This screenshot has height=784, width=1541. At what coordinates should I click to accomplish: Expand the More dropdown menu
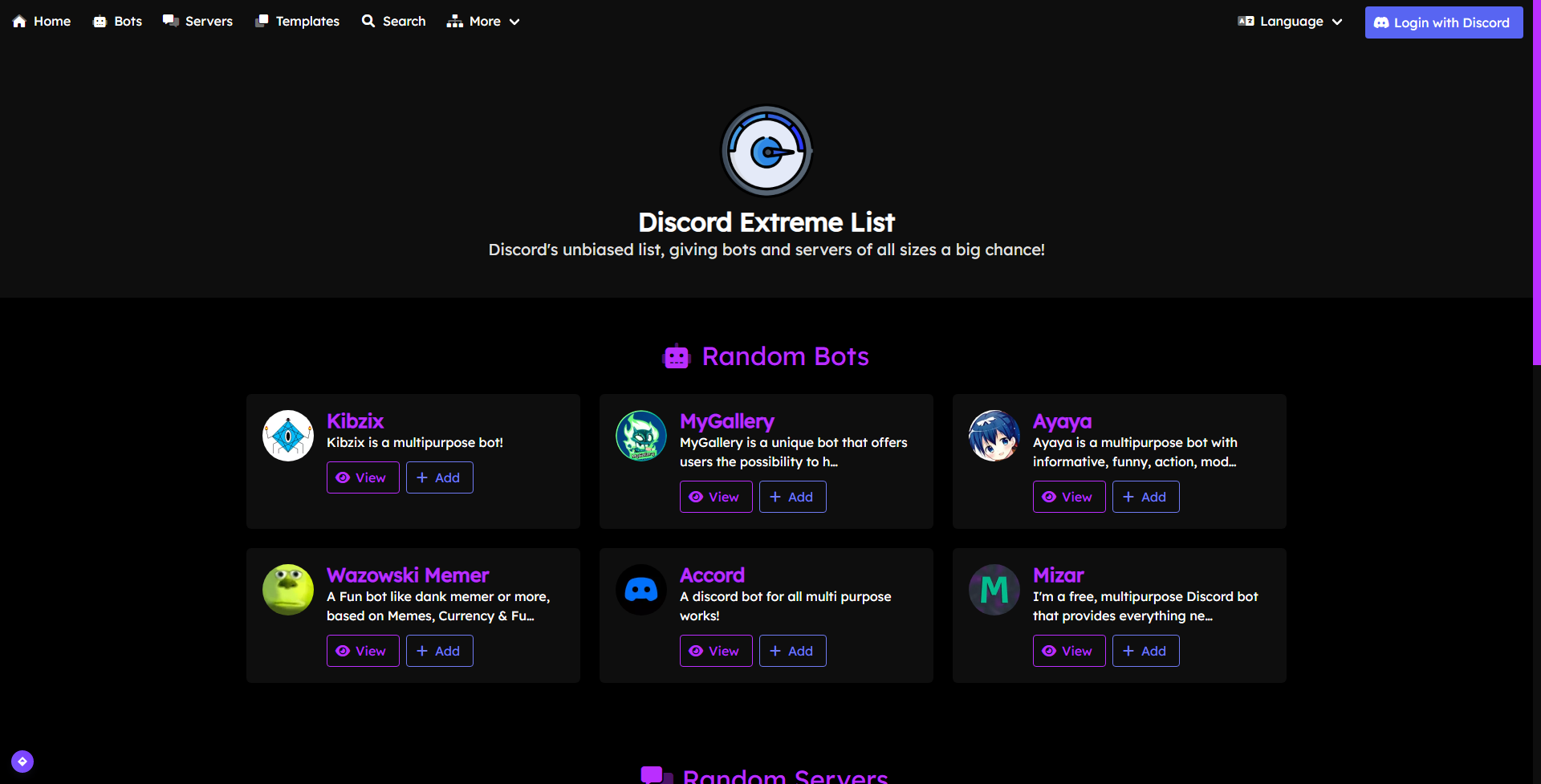pos(483,22)
